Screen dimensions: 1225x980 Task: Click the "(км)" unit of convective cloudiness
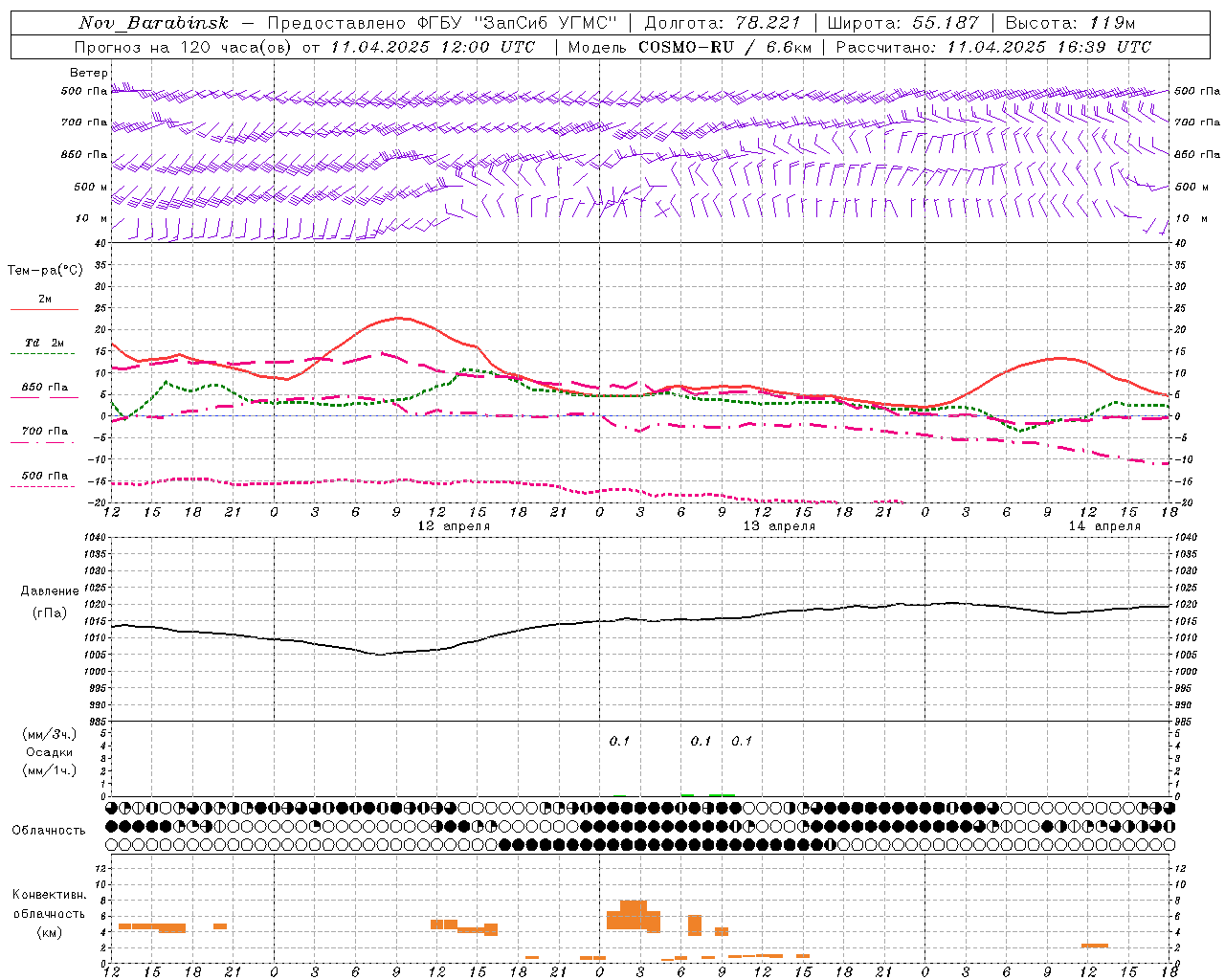point(50,933)
